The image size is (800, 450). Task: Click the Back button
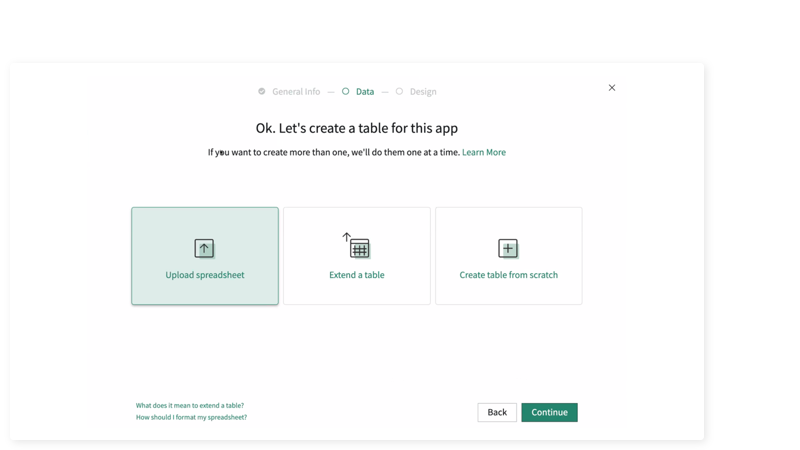tap(497, 412)
